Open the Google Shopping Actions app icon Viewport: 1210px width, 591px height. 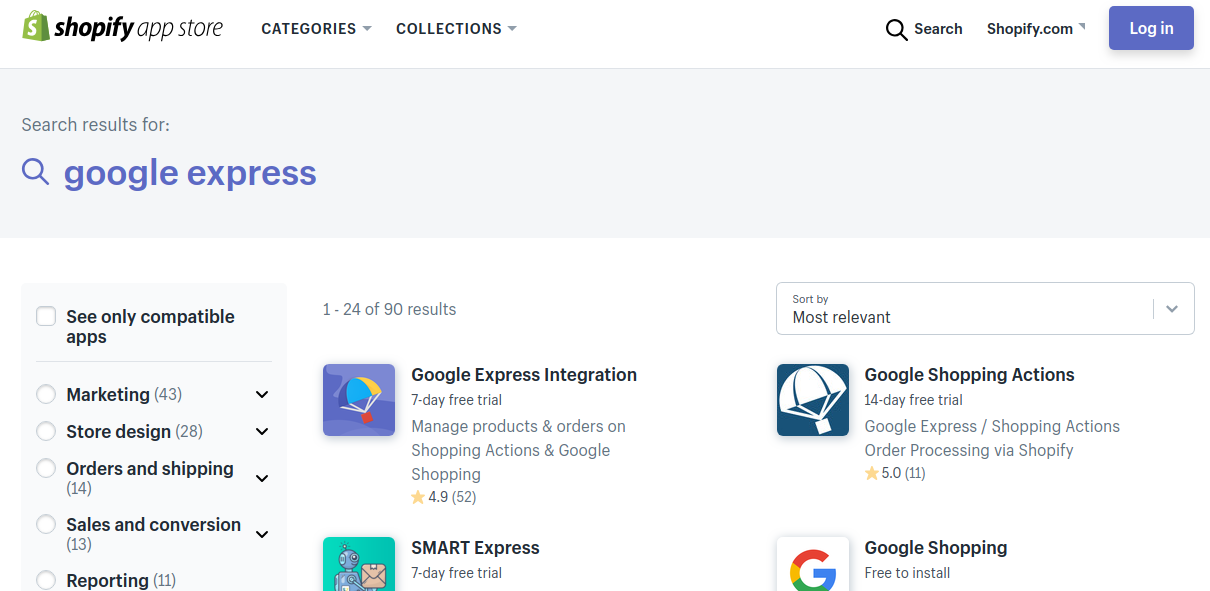(813, 400)
